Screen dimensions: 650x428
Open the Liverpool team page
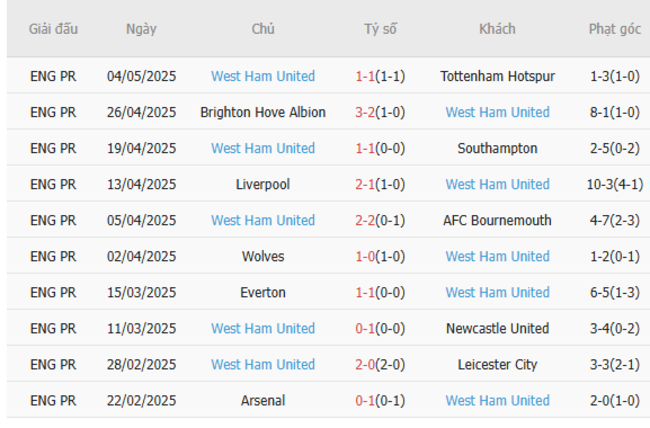[263, 184]
